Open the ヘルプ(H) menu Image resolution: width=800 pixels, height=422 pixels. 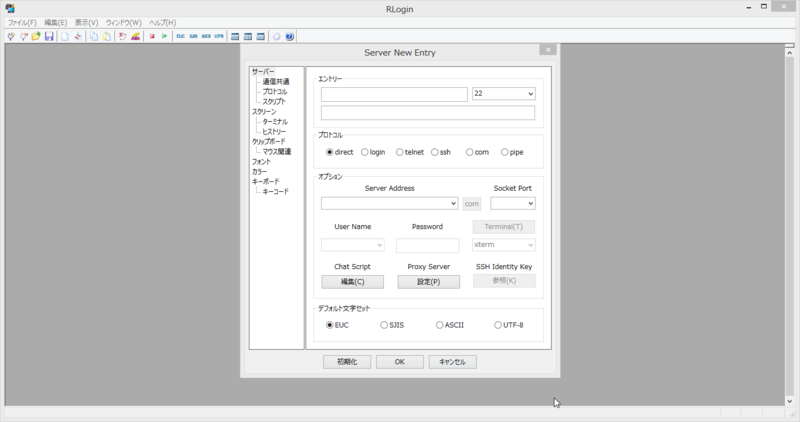coord(162,22)
